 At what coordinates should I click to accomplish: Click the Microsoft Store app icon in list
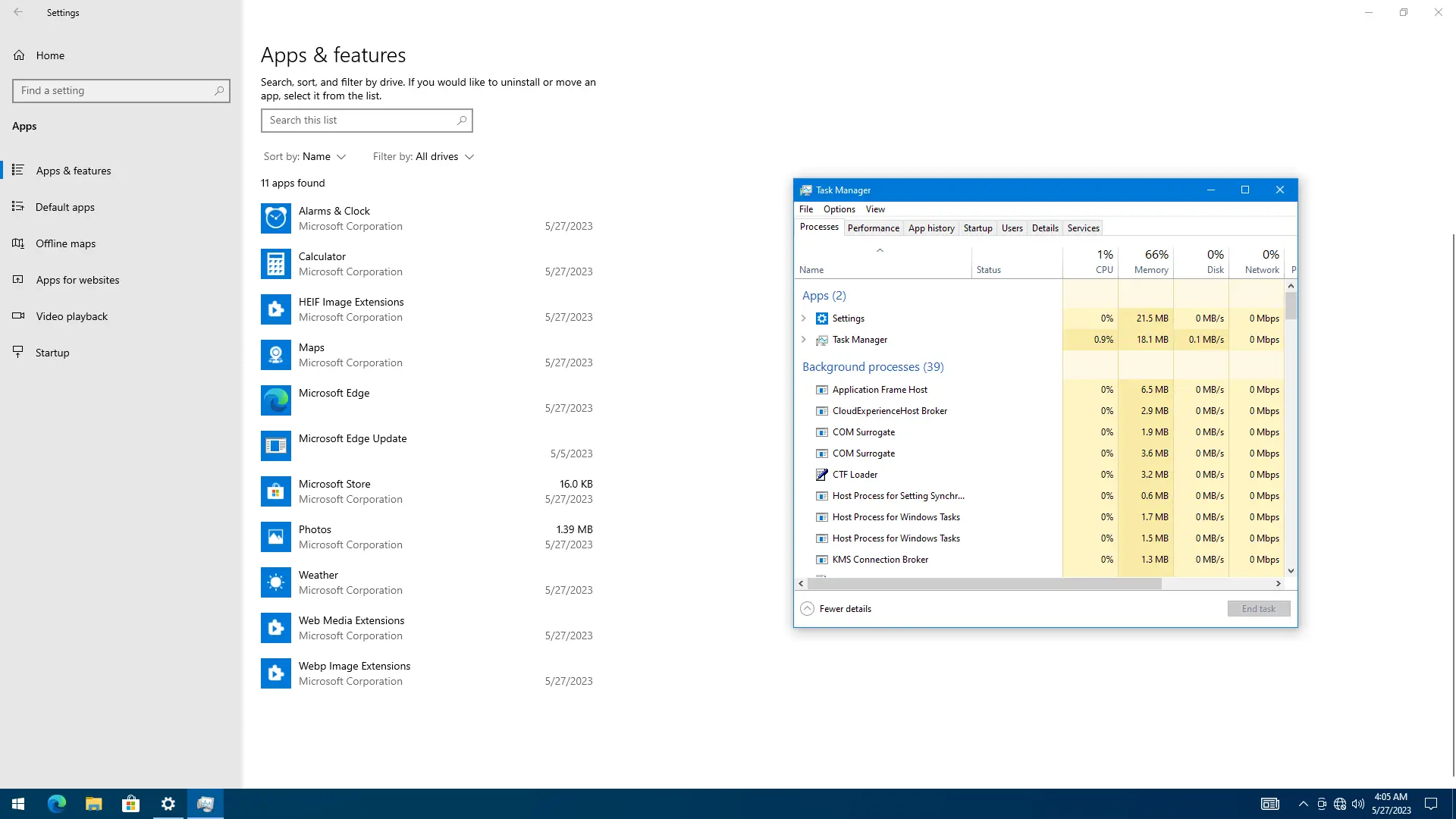coord(275,491)
